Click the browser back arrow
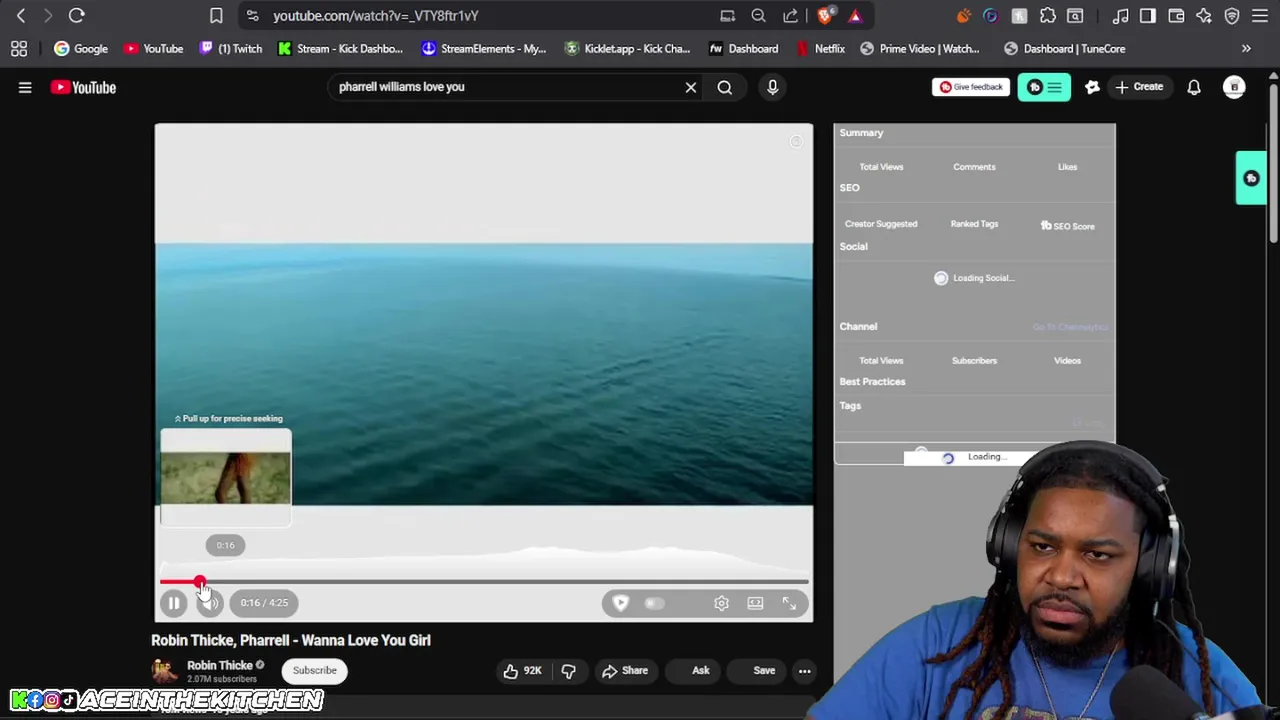The width and height of the screenshot is (1280, 720). tap(21, 16)
